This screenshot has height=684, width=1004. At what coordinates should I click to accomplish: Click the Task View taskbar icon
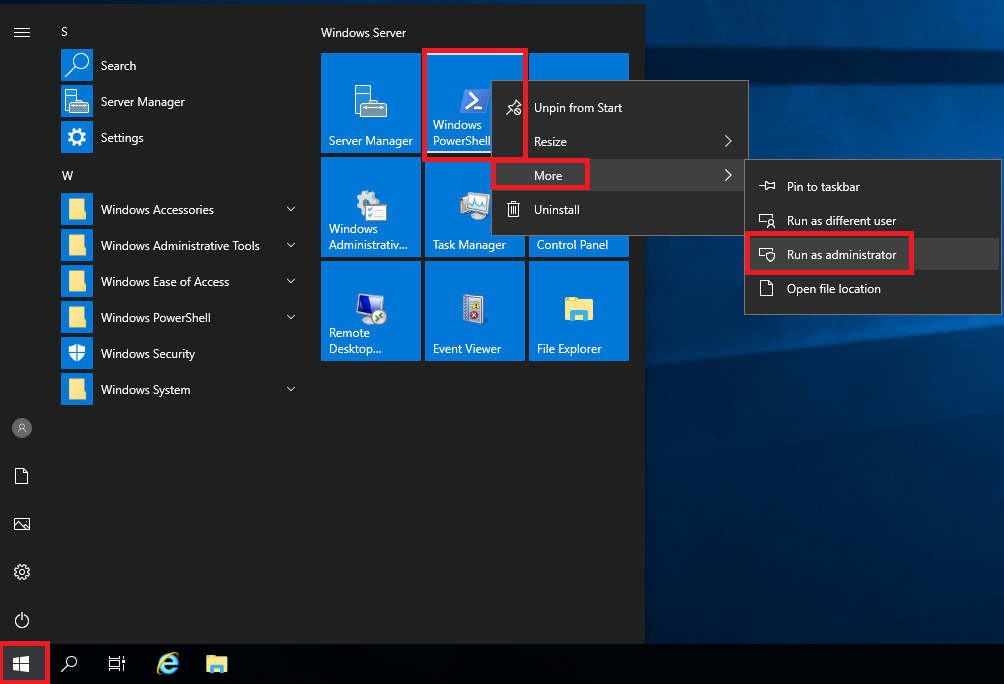[117, 663]
